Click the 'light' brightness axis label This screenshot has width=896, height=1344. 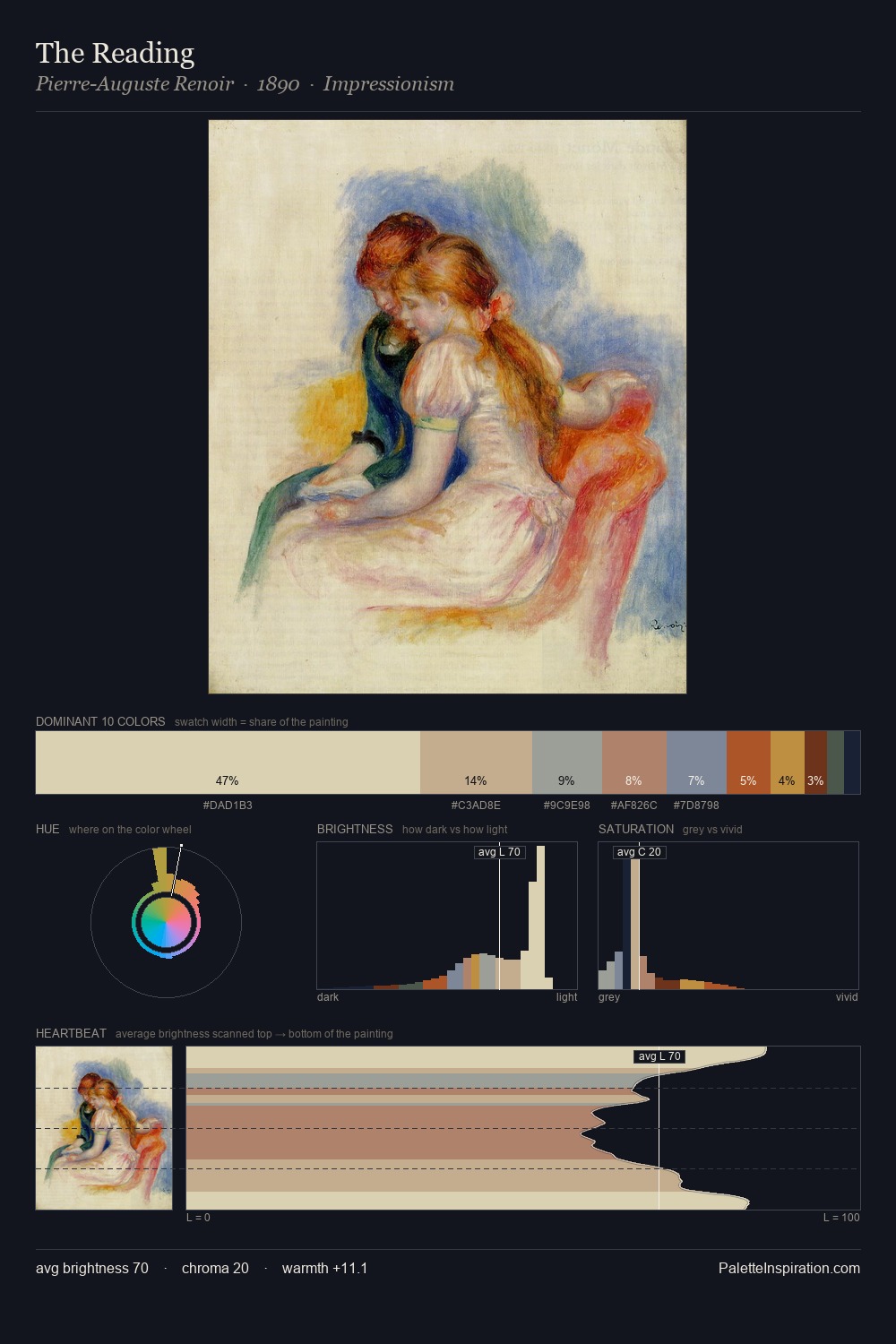coord(567,997)
